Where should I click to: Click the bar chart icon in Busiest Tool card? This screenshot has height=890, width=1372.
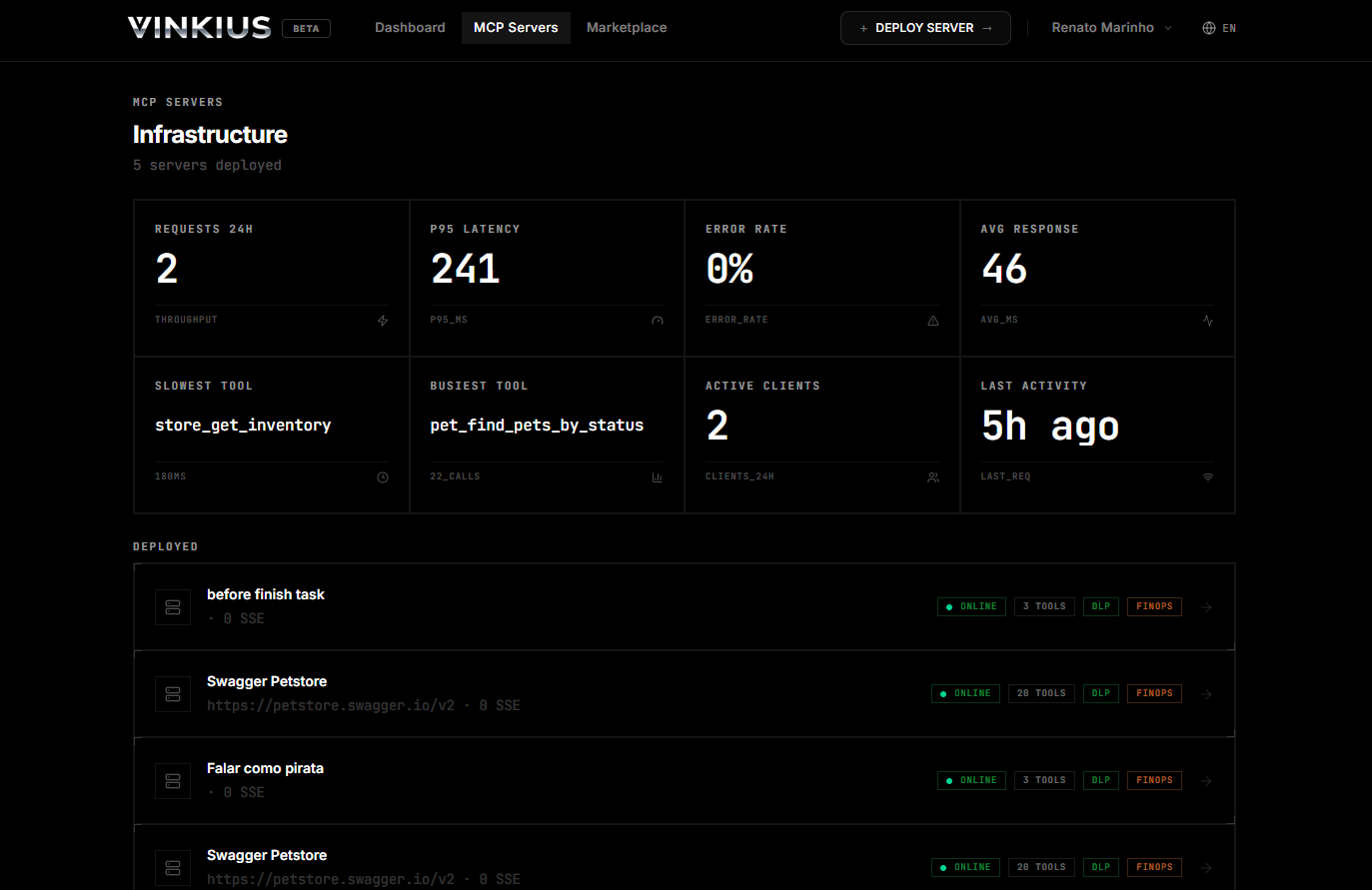click(658, 477)
